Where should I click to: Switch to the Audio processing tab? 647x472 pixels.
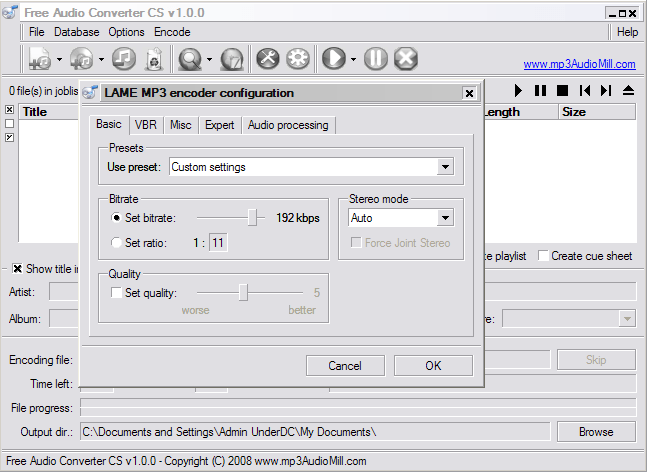288,125
